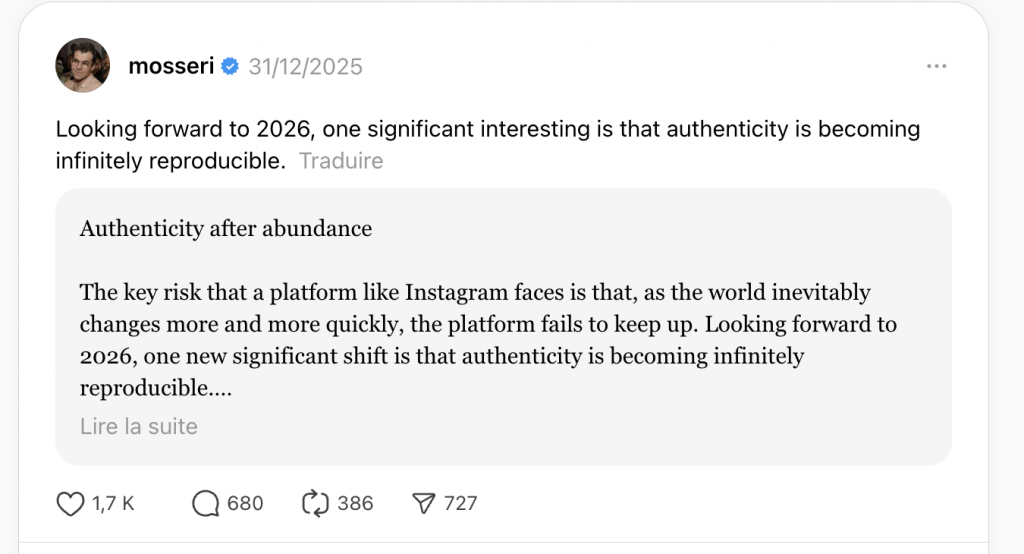Repost using the repost arrows icon
This screenshot has width=1024, height=554.
click(315, 504)
